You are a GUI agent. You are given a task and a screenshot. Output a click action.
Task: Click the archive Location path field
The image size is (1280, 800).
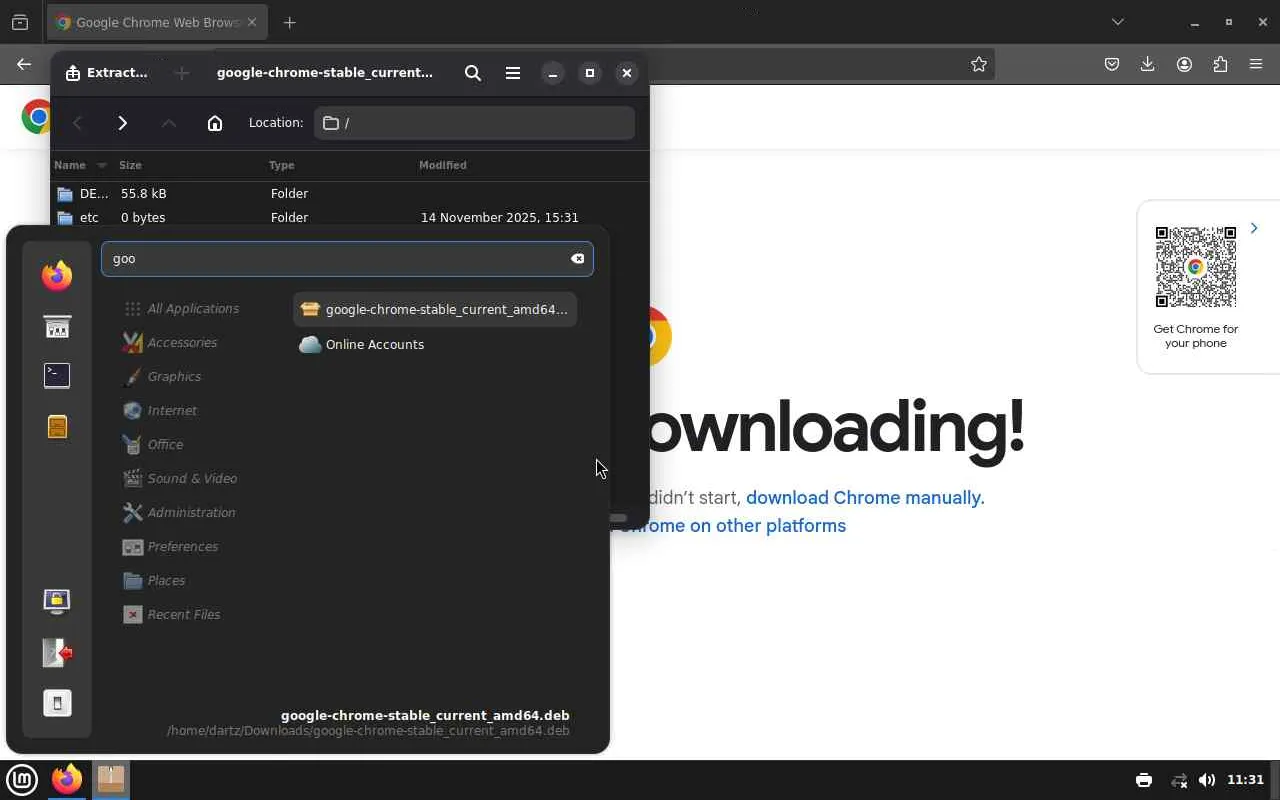[x=474, y=123]
